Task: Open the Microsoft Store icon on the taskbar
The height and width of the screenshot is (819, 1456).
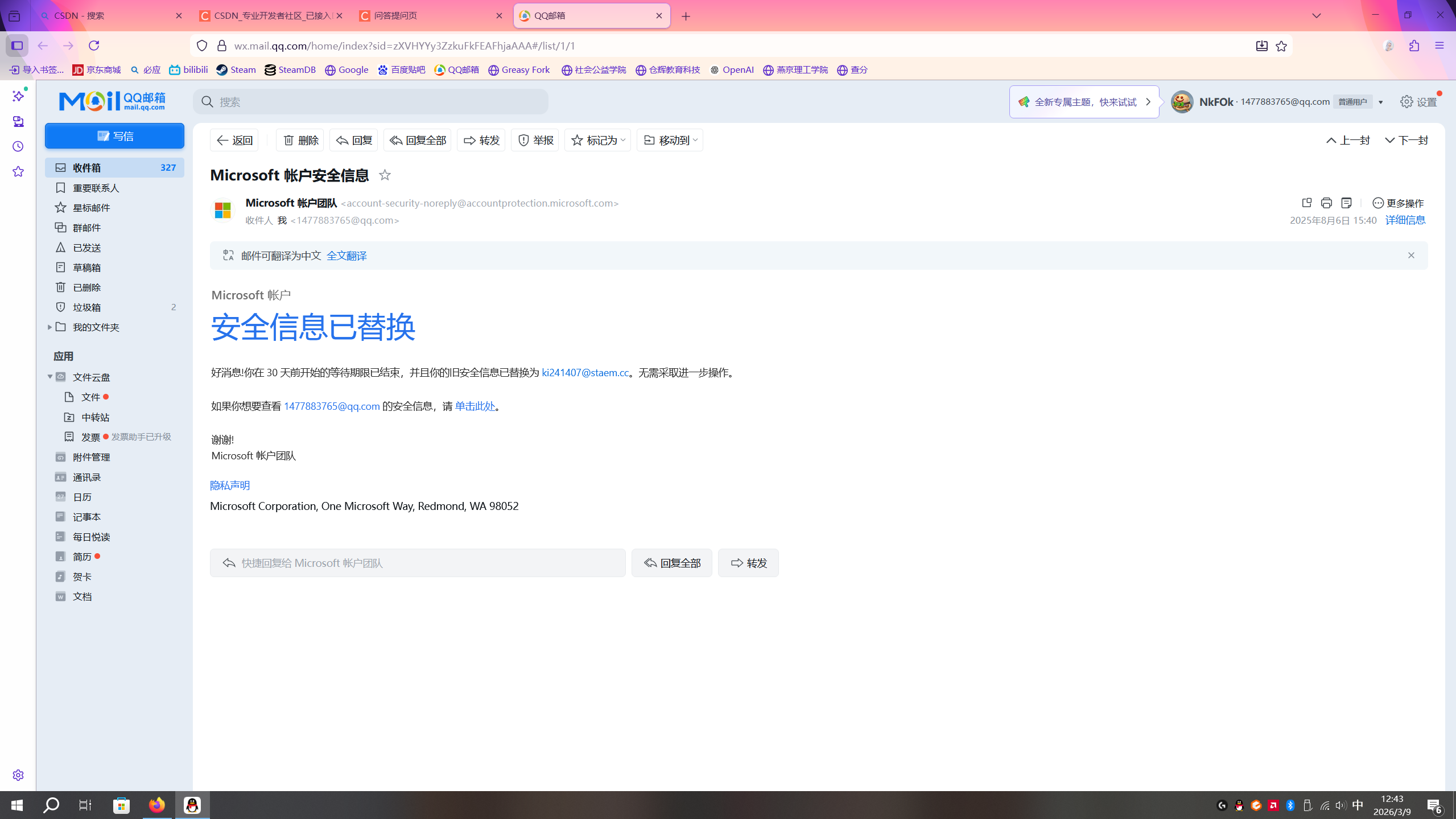Action: (121, 805)
